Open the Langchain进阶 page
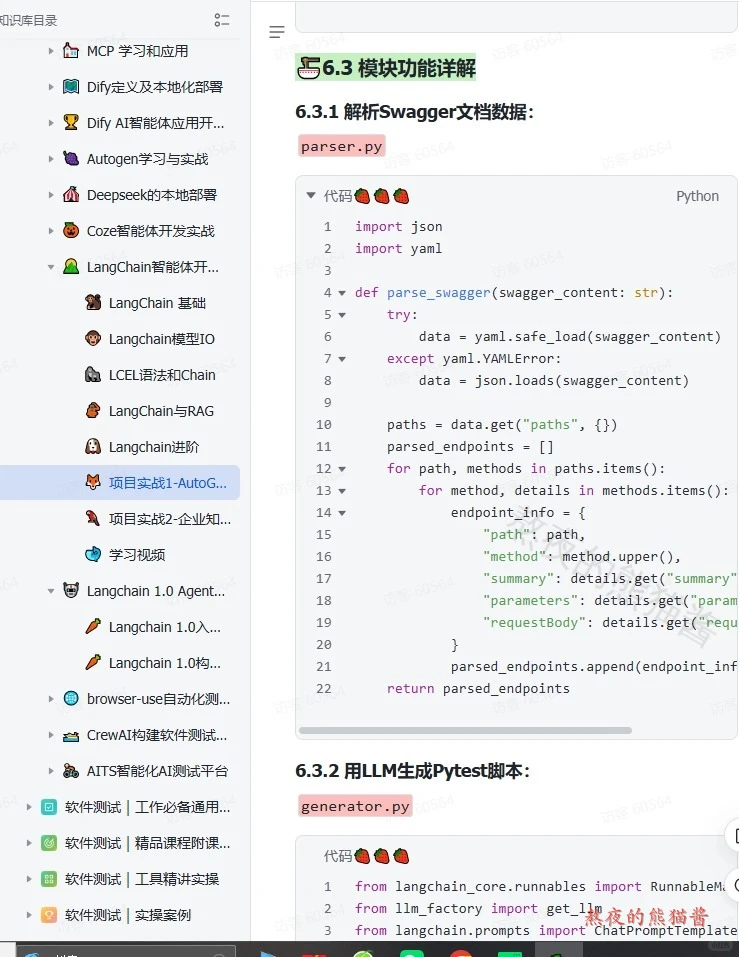 [x=154, y=447]
